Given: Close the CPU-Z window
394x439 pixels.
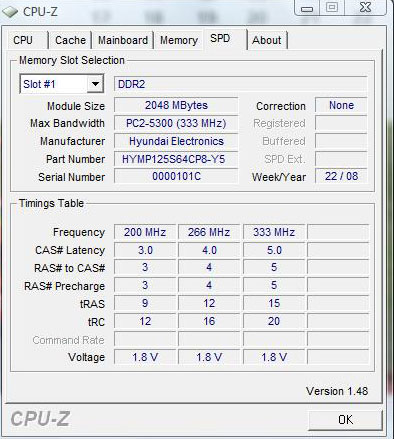Looking at the screenshot, I should click(366, 8).
